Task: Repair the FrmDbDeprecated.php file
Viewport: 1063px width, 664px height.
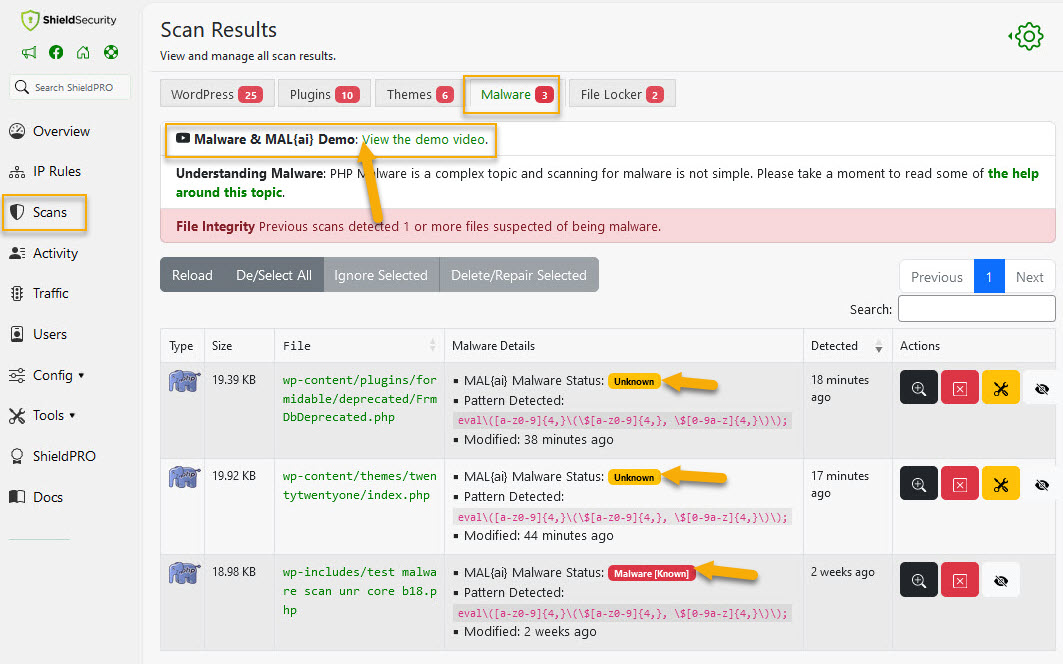Action: pos(1001,387)
